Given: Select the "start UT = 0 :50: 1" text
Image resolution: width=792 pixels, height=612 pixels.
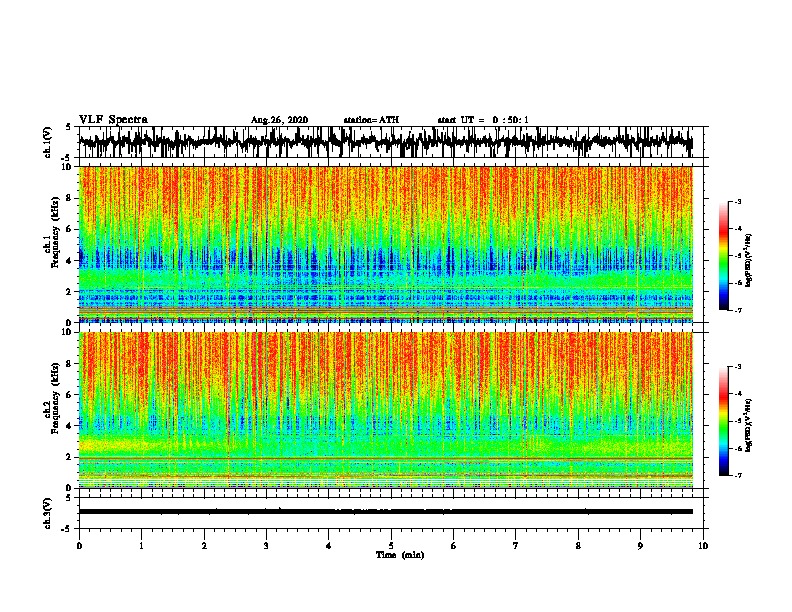Looking at the screenshot, I should click(x=483, y=120).
